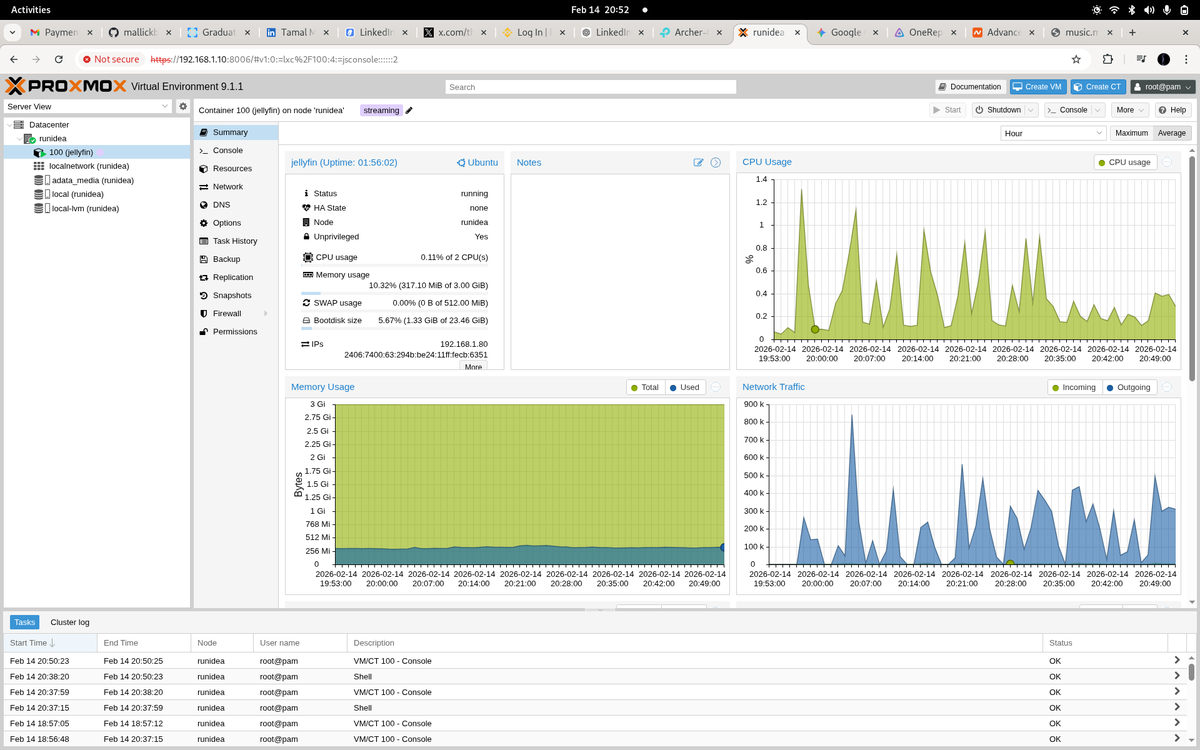Expand the Firewall submenu arrow
1200x750 pixels.
coord(265,314)
